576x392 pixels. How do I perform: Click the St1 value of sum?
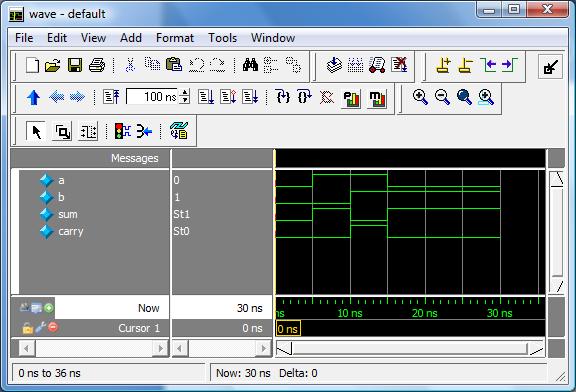coord(181,214)
